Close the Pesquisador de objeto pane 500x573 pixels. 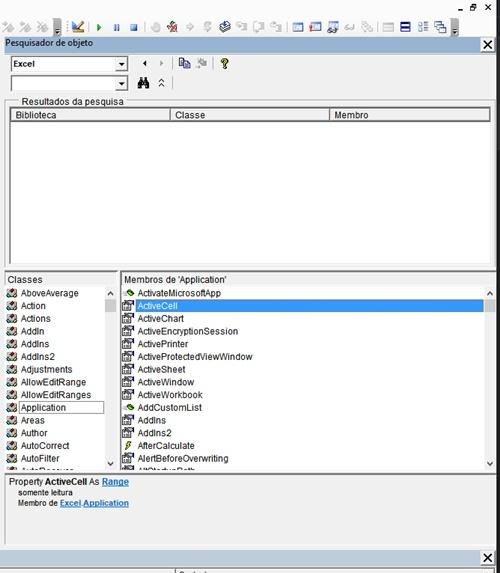pos(488,45)
